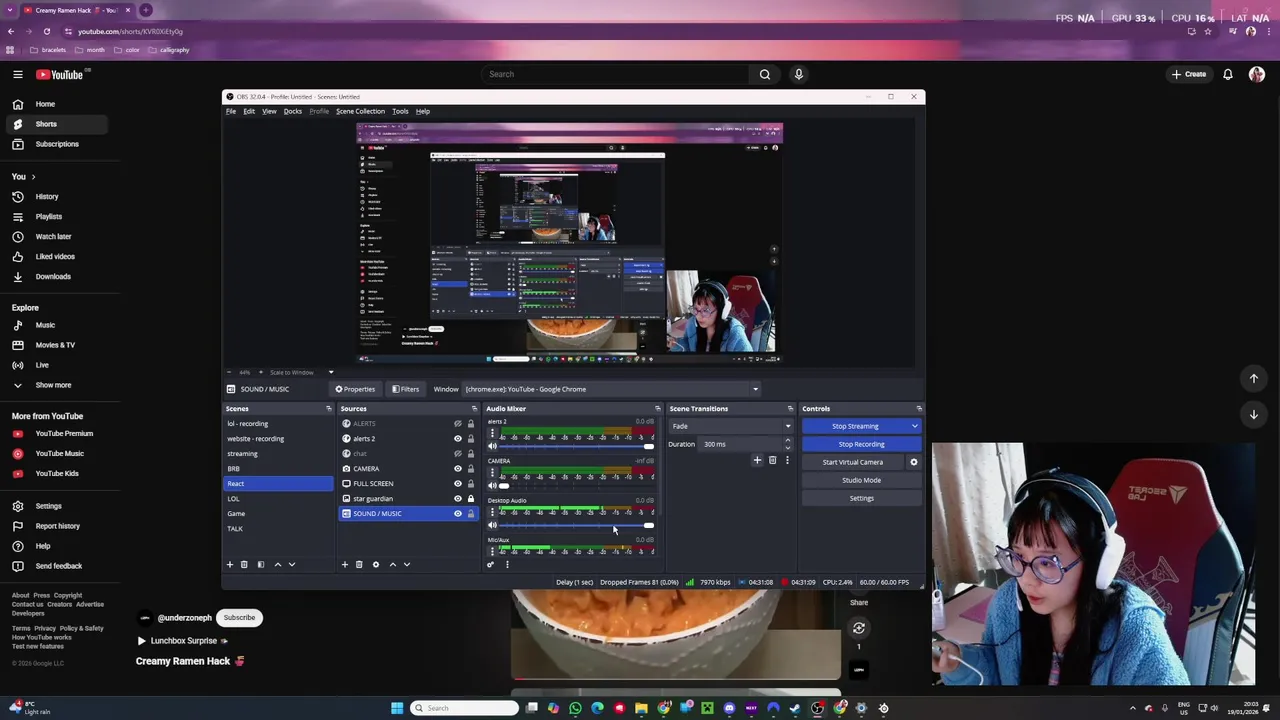
Task: Add a new scene with plus icon
Action: (229, 564)
